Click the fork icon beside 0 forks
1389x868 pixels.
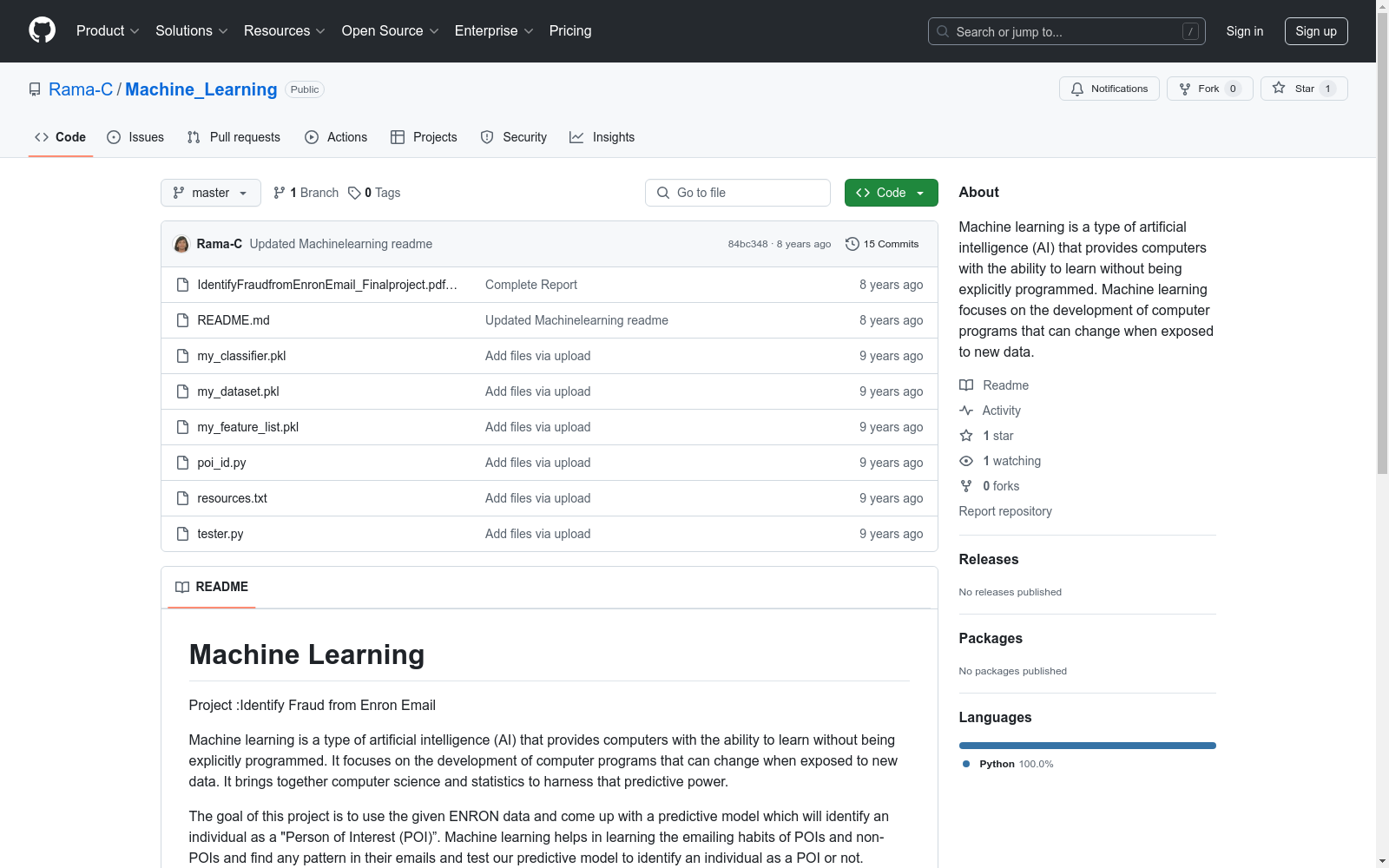click(x=966, y=486)
